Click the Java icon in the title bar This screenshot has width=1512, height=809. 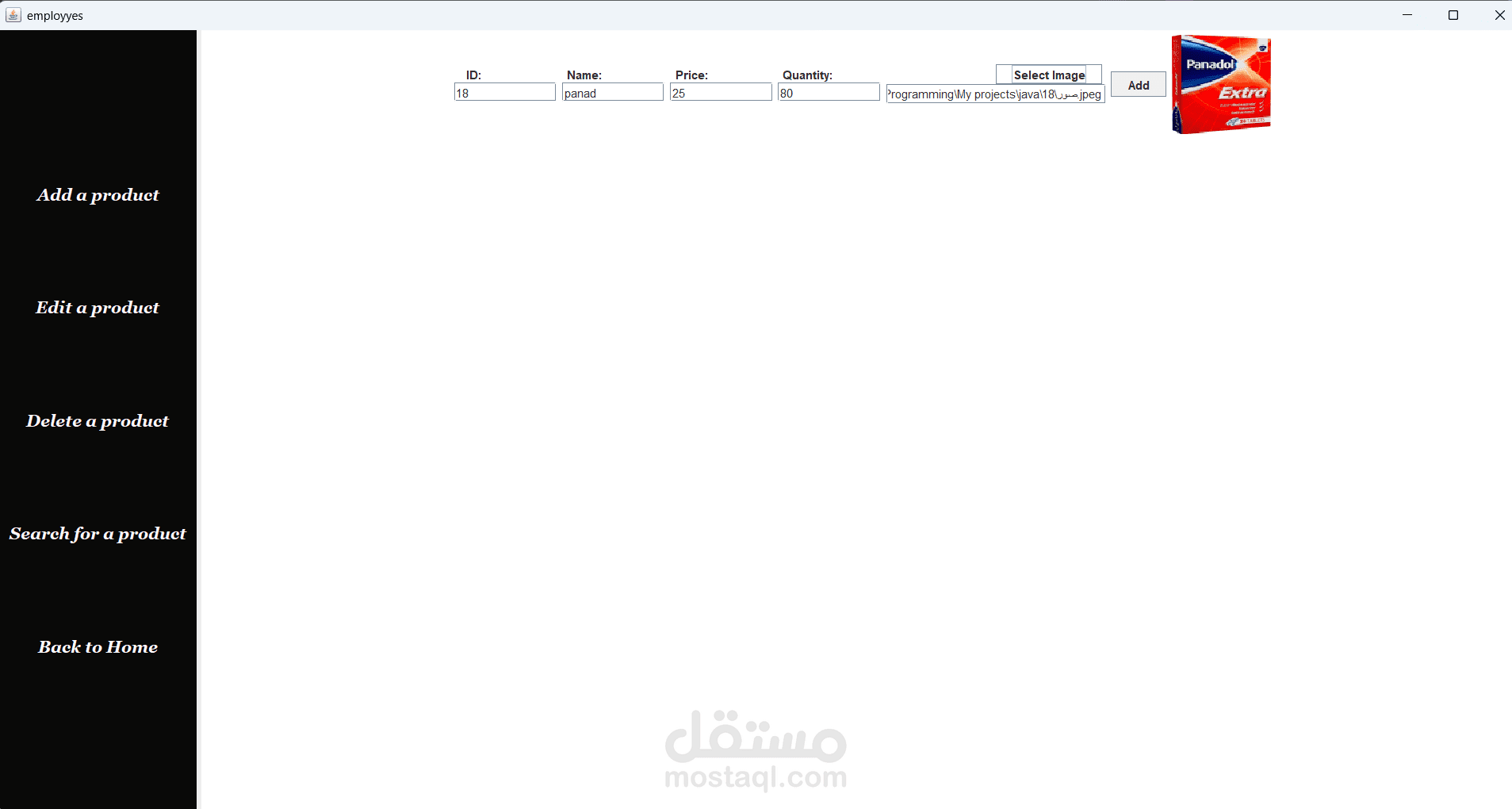[x=13, y=15]
